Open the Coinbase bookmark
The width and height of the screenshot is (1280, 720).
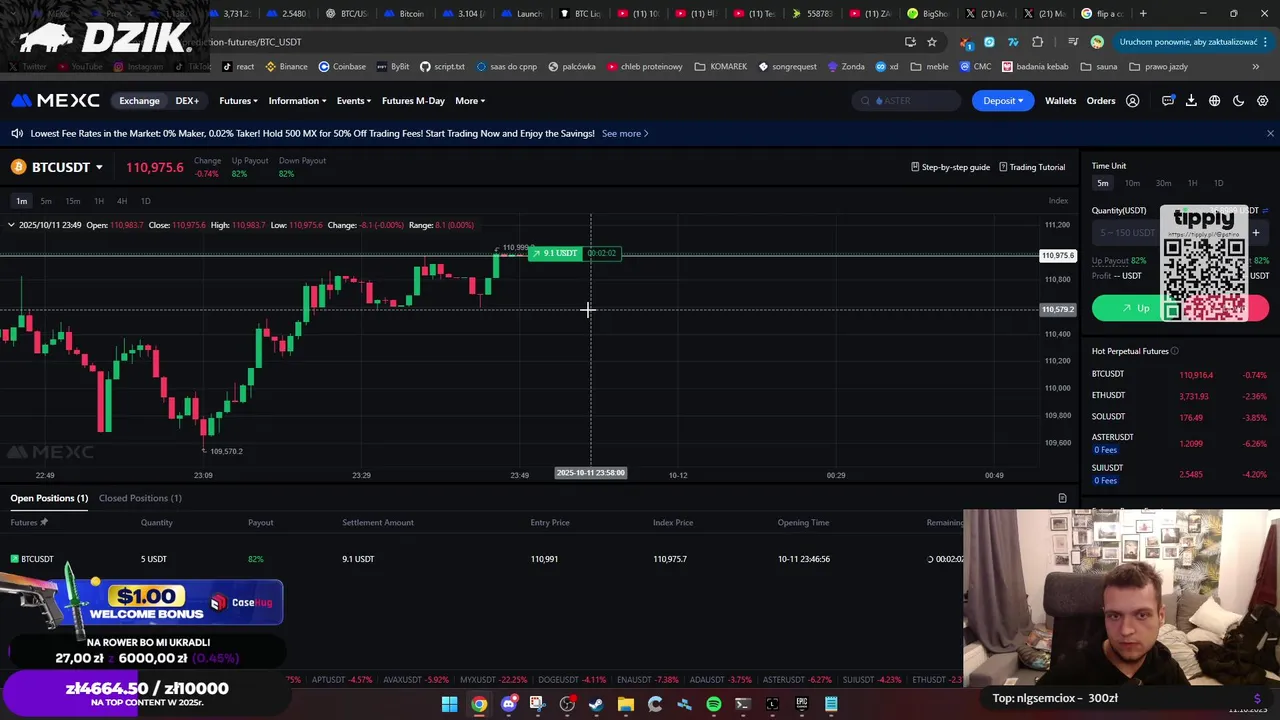342,67
